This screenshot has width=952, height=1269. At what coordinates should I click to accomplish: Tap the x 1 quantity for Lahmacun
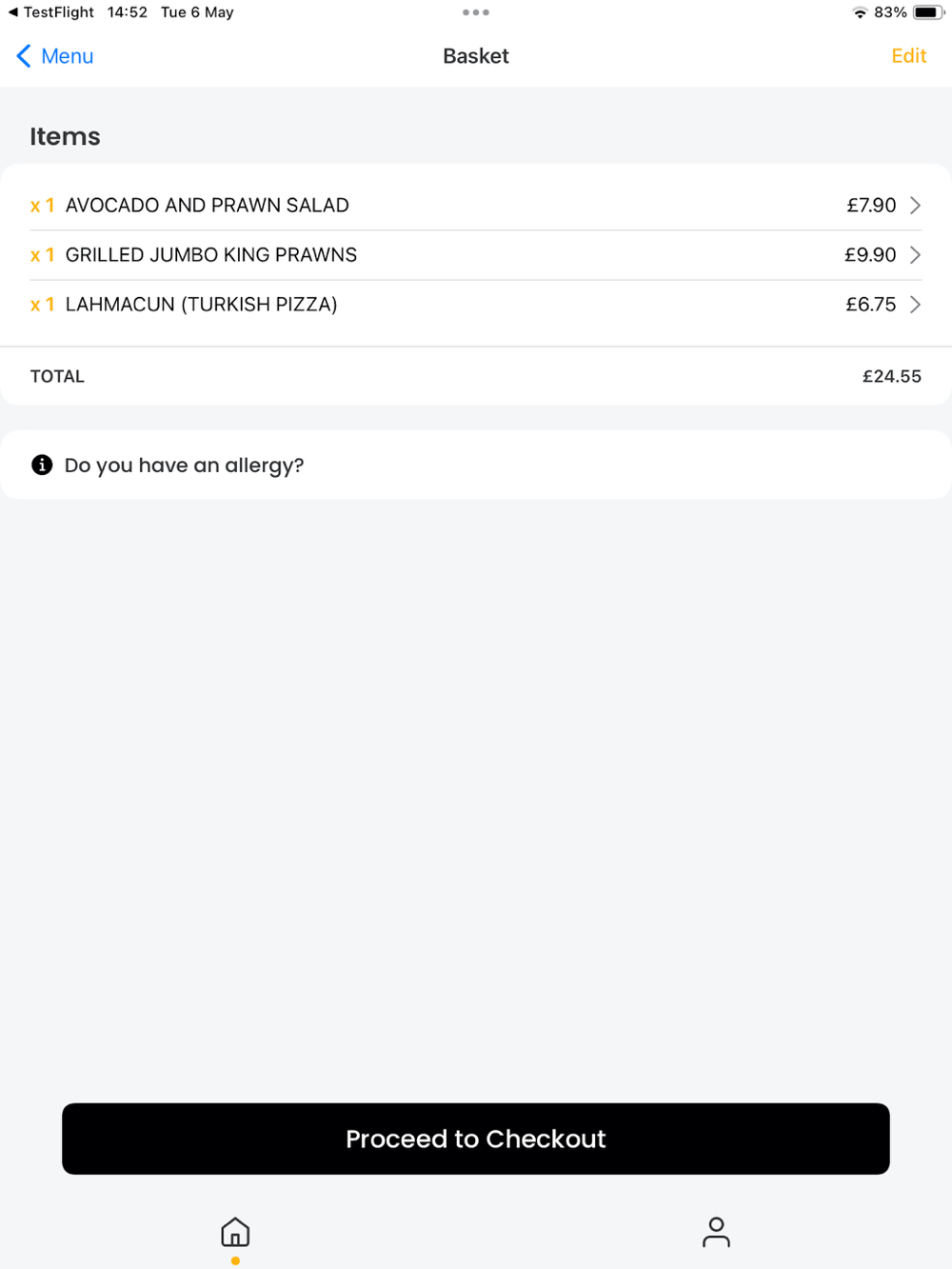pyautogui.click(x=42, y=305)
